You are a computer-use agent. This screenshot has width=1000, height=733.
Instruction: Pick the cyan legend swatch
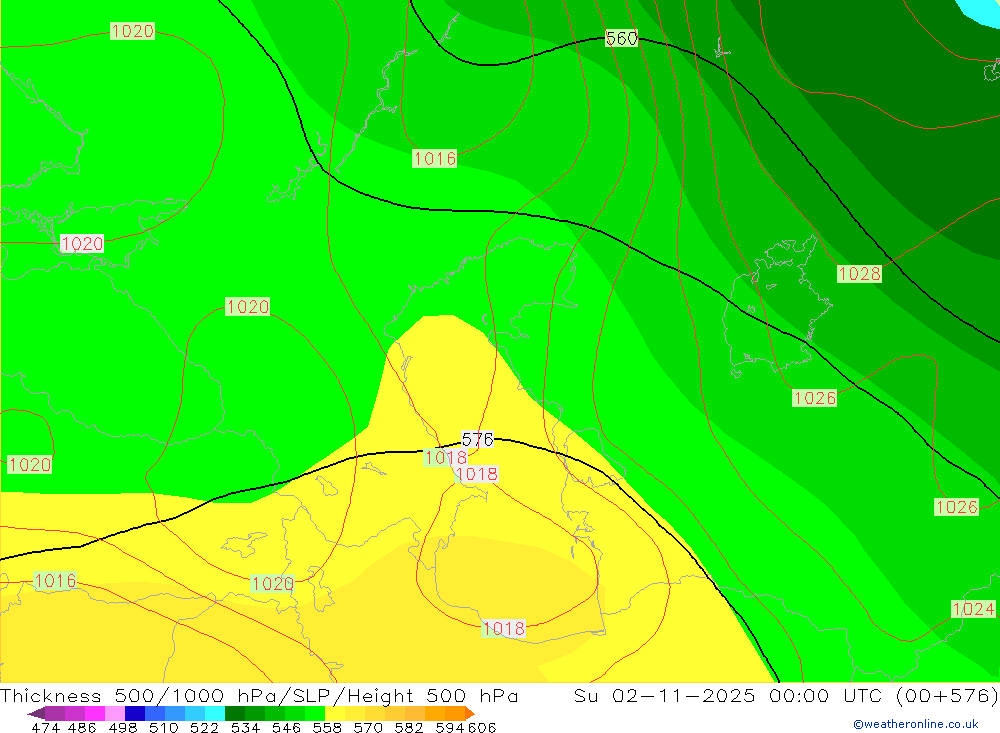(215, 713)
